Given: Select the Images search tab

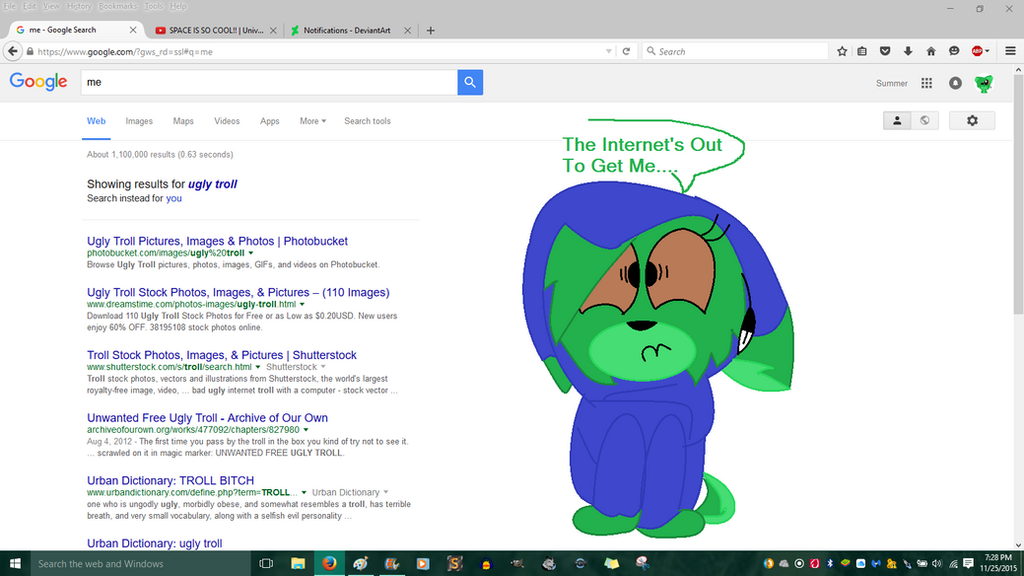Looking at the screenshot, I should click(x=139, y=121).
